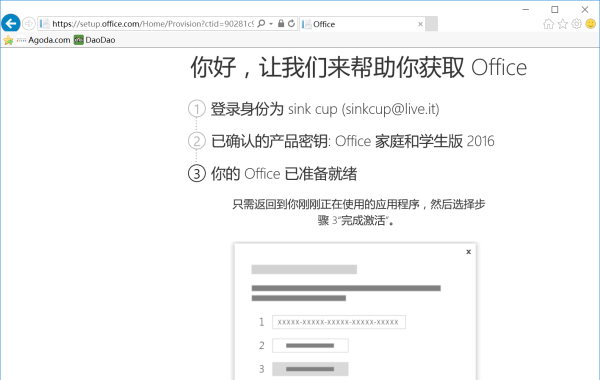Click step 2 circle number icon

197,141
